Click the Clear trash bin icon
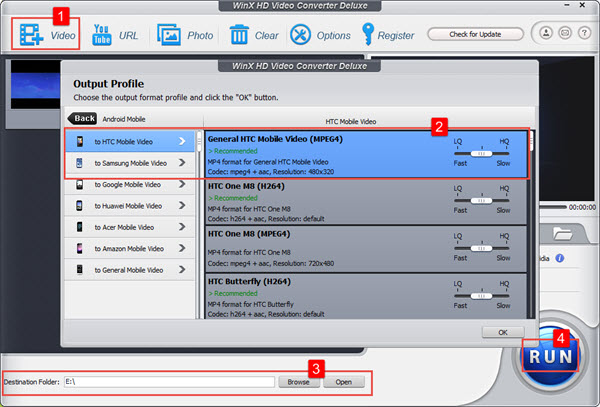 239,35
